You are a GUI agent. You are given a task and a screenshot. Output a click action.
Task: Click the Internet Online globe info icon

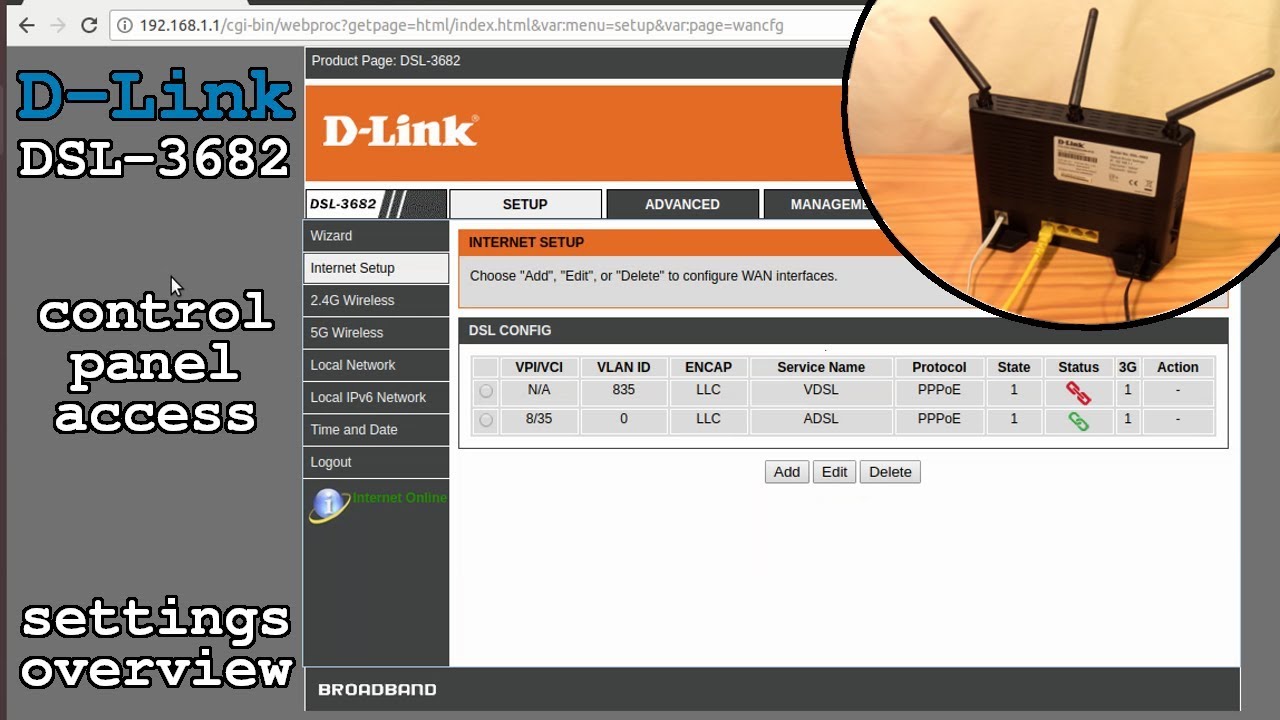click(329, 504)
